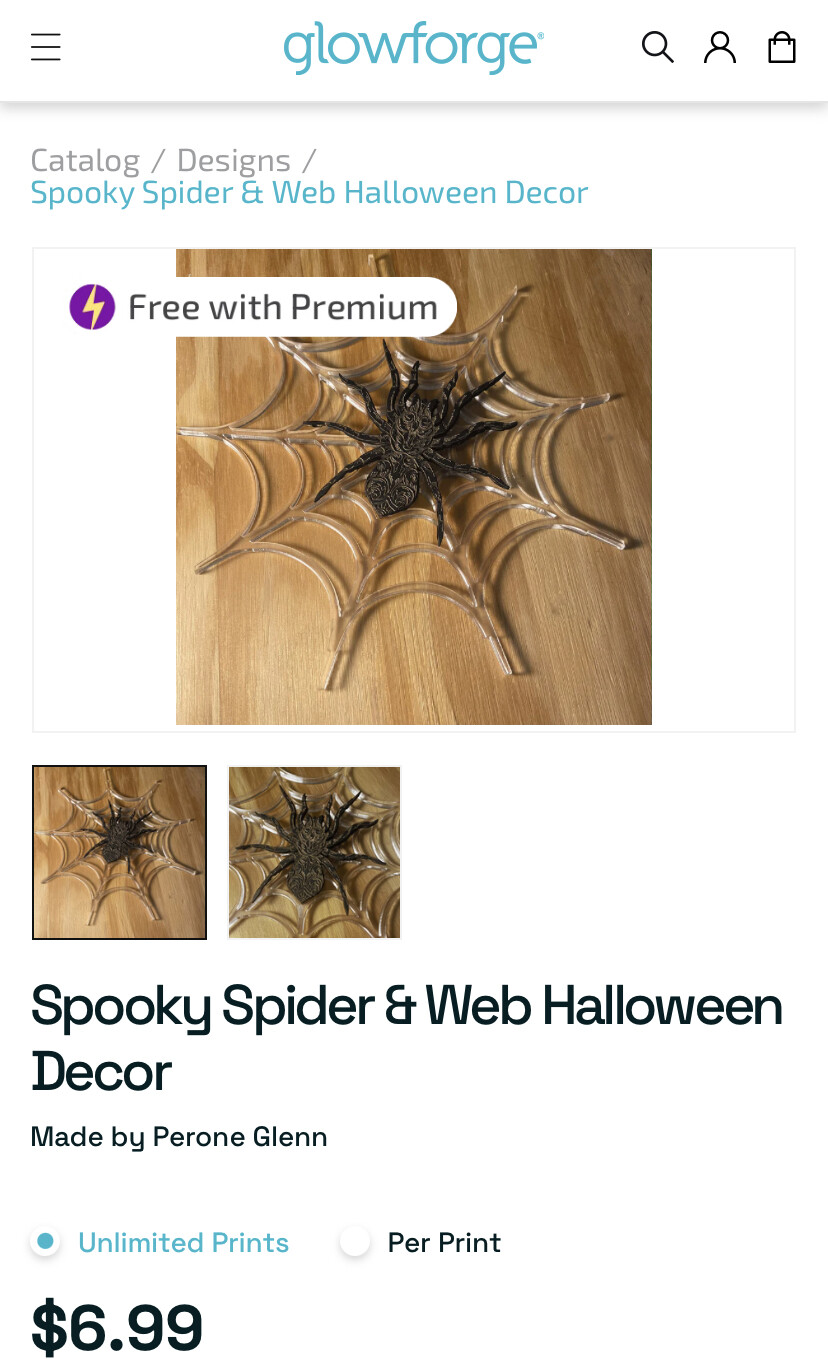This screenshot has width=828, height=1363.
Task: Open the hamburger navigation menu
Action: click(x=46, y=47)
